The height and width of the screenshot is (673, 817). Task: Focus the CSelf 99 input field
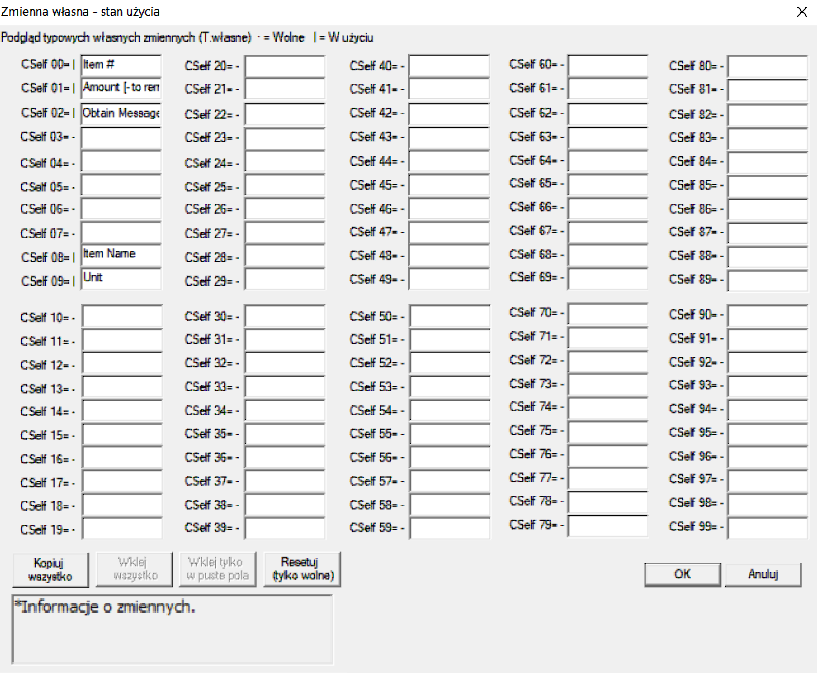pos(768,527)
